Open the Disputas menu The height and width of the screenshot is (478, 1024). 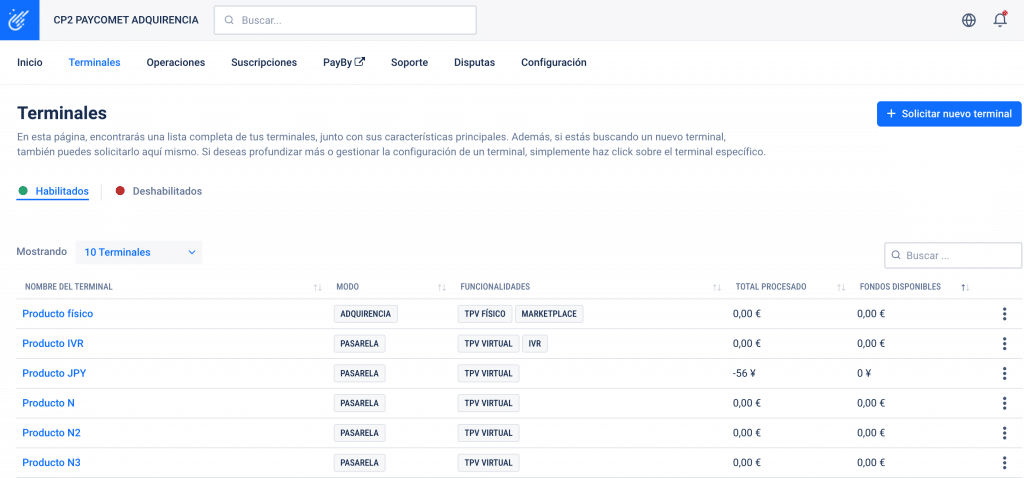coord(475,63)
